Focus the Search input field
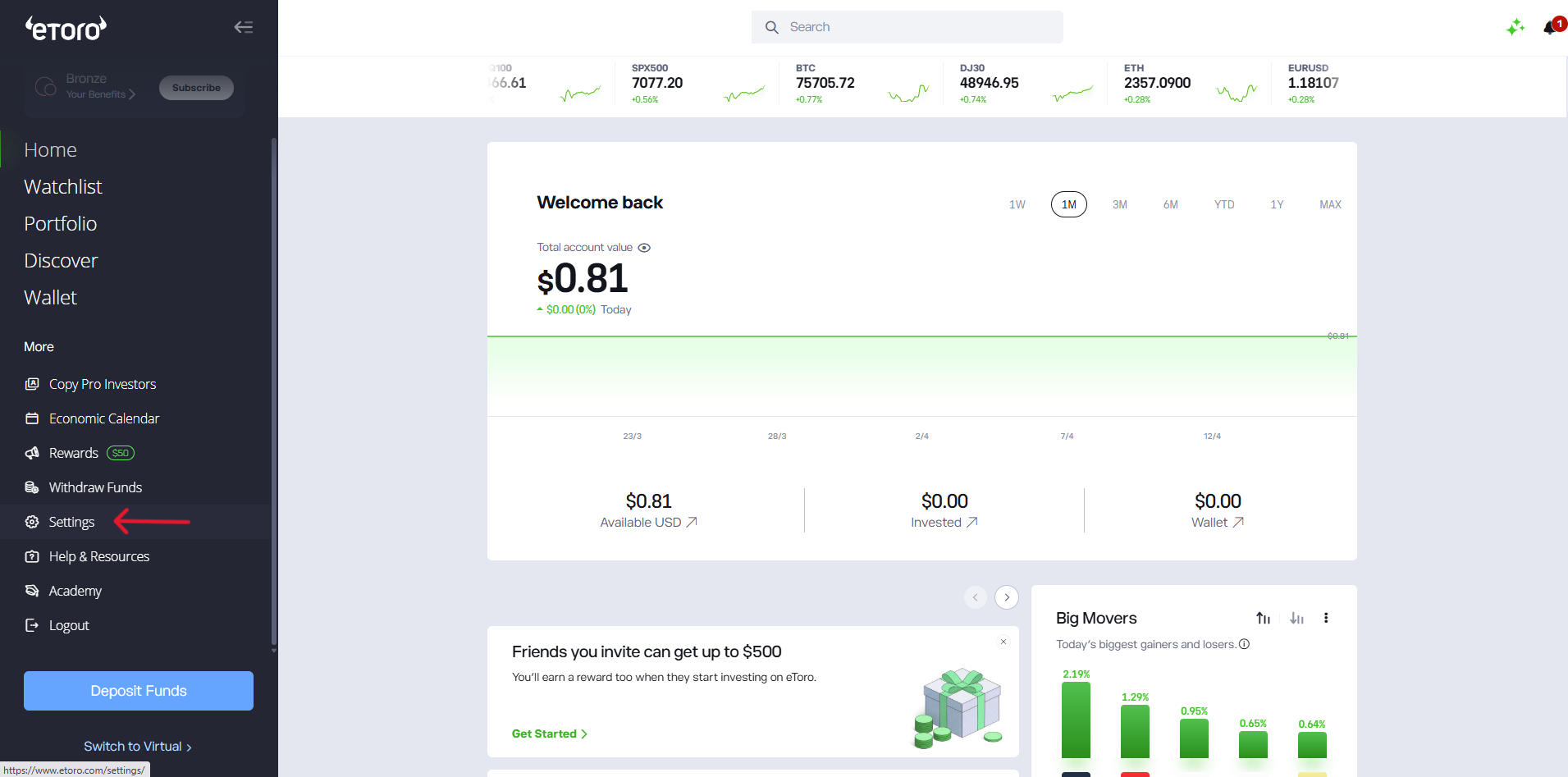This screenshot has width=1568, height=777. coord(907,27)
